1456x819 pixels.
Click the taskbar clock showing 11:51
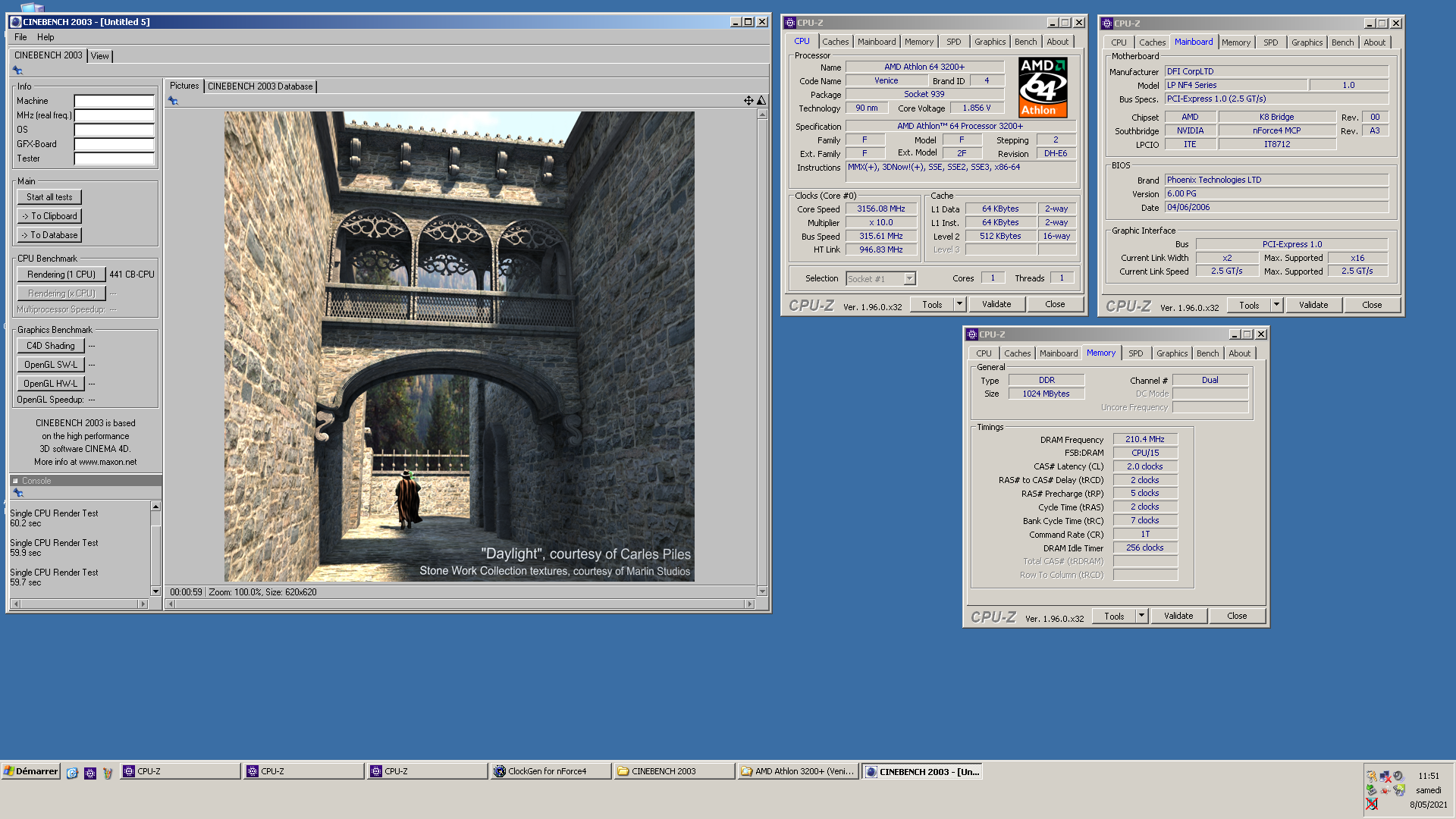(x=1428, y=776)
